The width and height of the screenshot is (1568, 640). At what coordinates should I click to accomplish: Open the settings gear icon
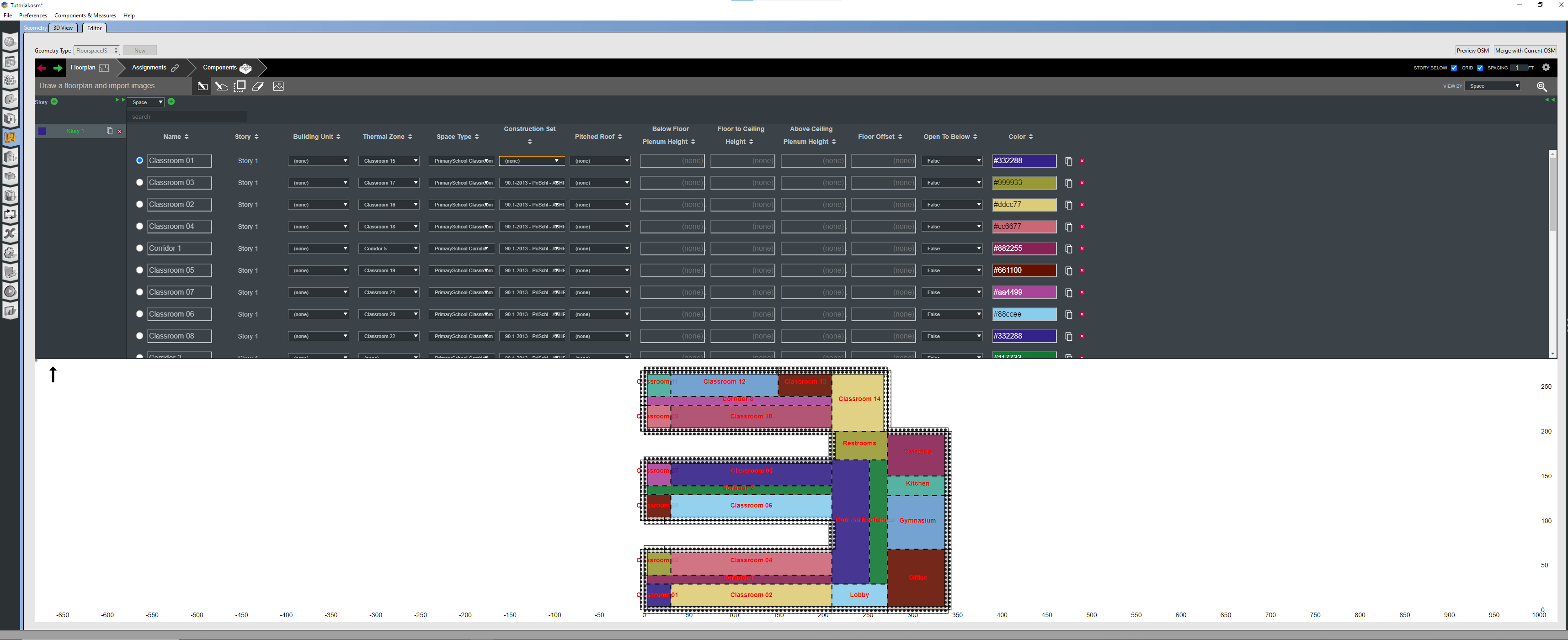point(1546,68)
